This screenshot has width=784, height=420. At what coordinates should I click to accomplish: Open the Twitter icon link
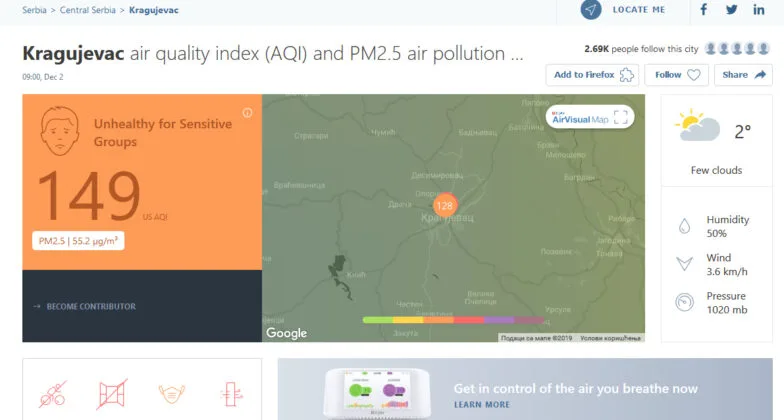pyautogui.click(x=731, y=9)
